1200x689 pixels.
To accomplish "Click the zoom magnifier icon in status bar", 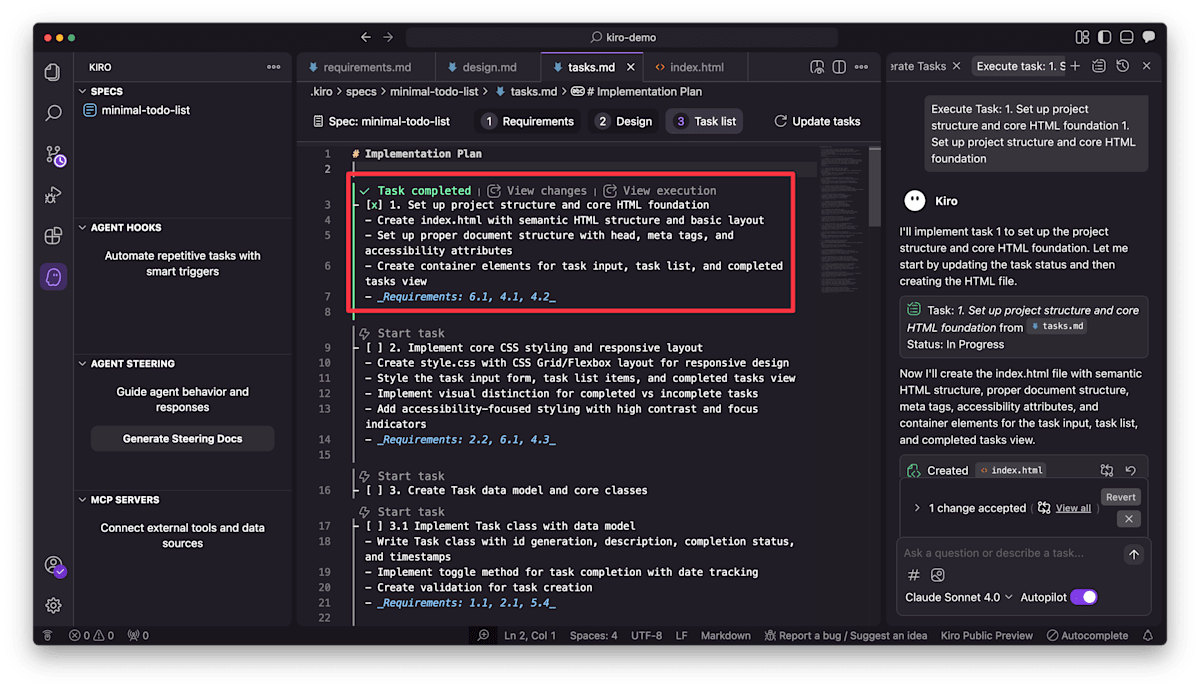I will pyautogui.click(x=483, y=635).
